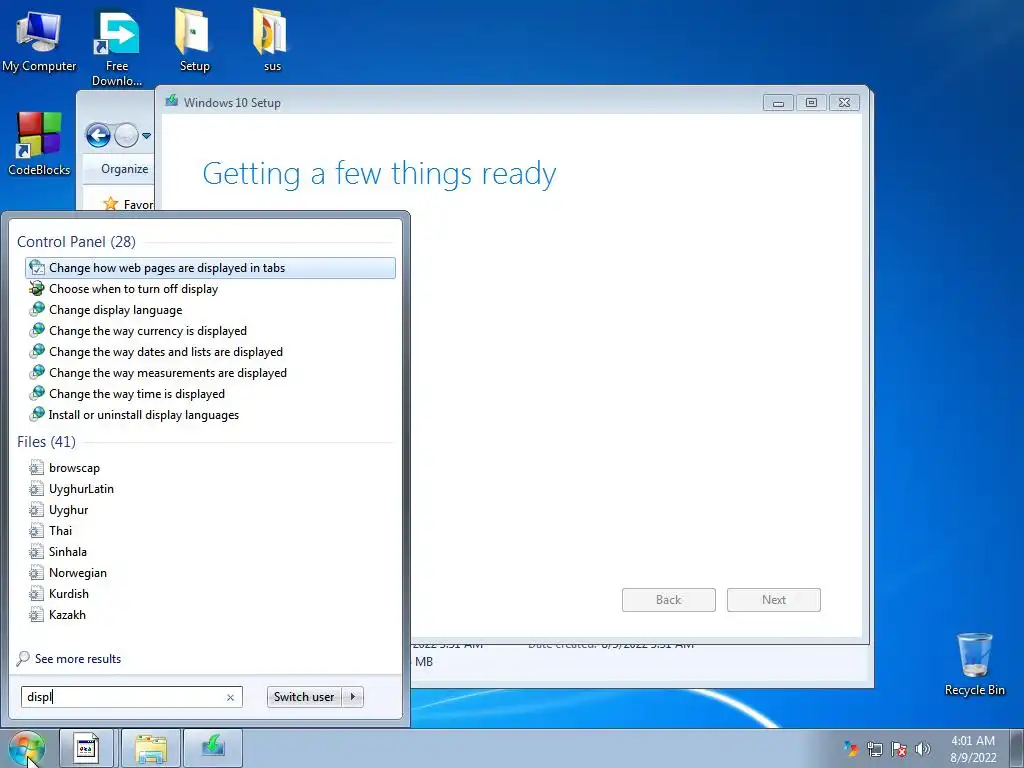The height and width of the screenshot is (768, 1024).
Task: Open Explorer recent pages dropdown arrow
Action: [x=146, y=136]
